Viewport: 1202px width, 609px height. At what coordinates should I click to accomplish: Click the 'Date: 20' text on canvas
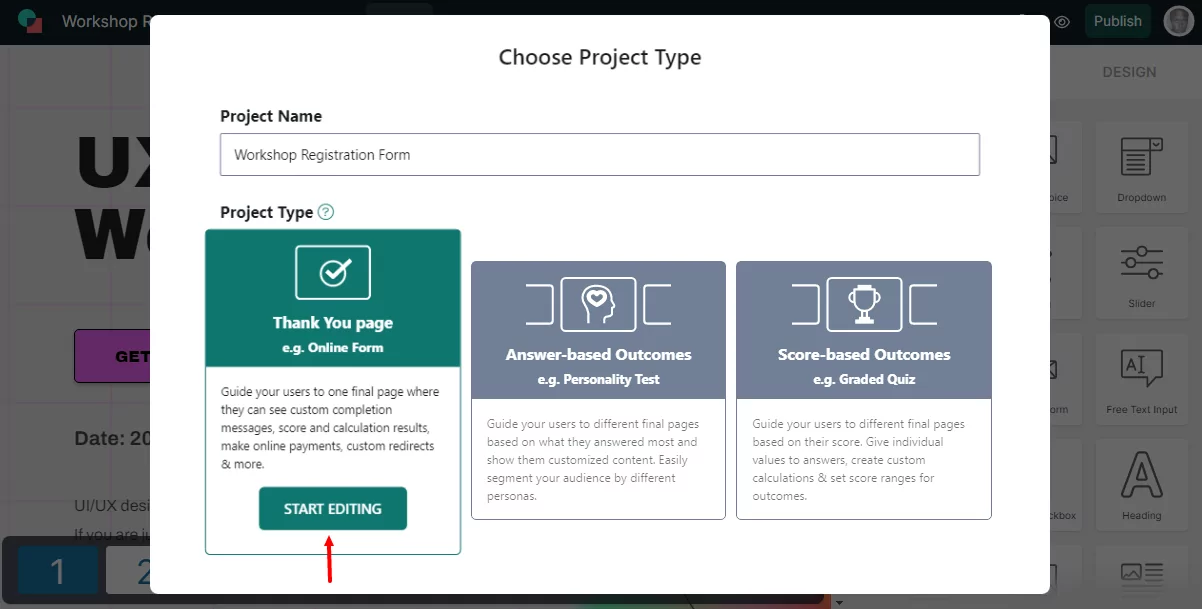click(112, 438)
